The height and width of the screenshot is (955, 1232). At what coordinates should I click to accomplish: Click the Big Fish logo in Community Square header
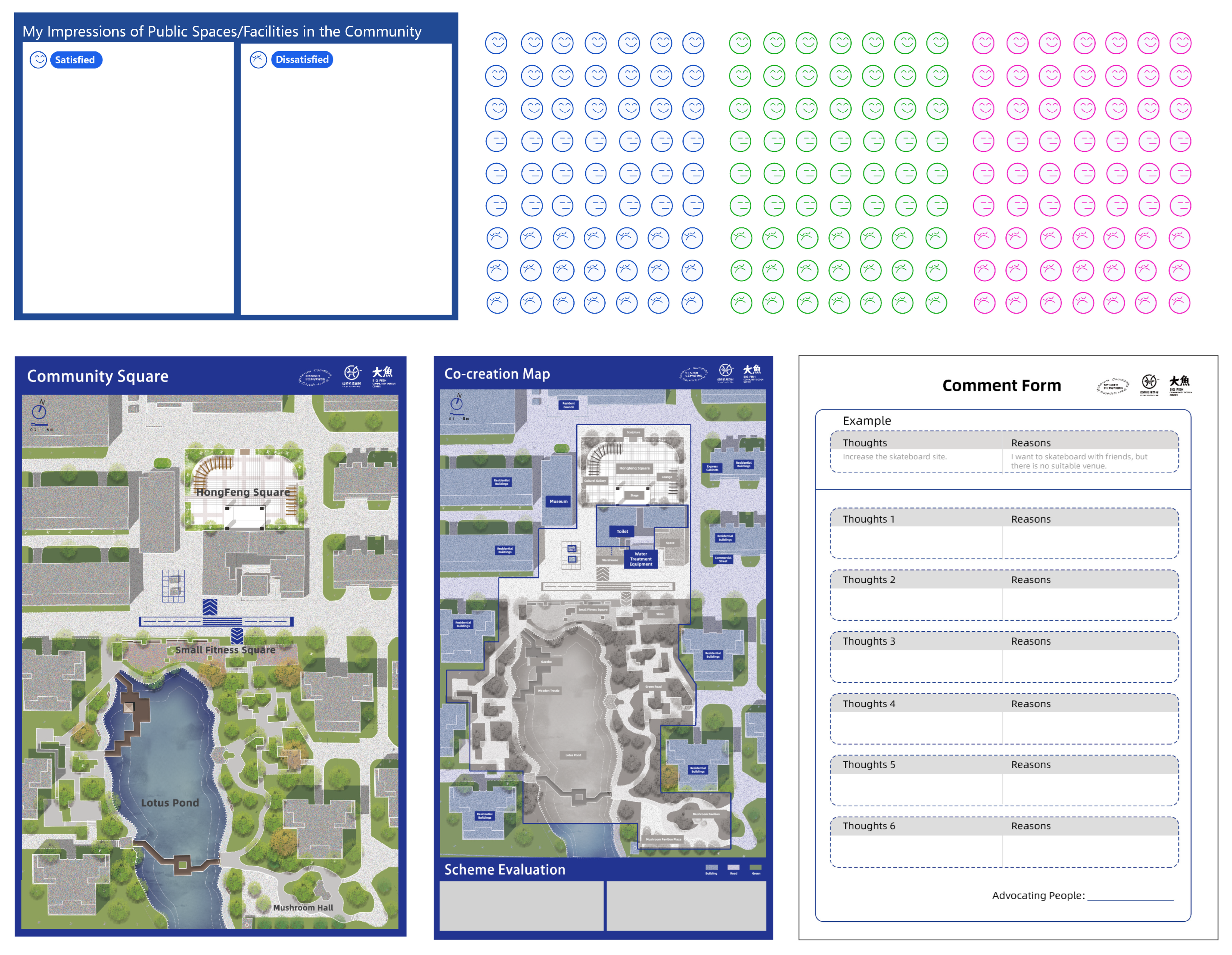click(382, 375)
